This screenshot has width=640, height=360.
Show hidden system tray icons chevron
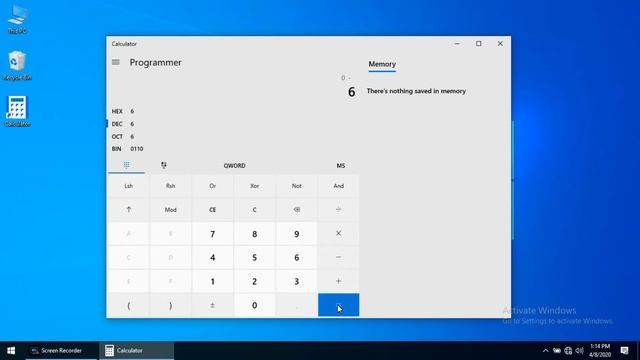click(545, 351)
